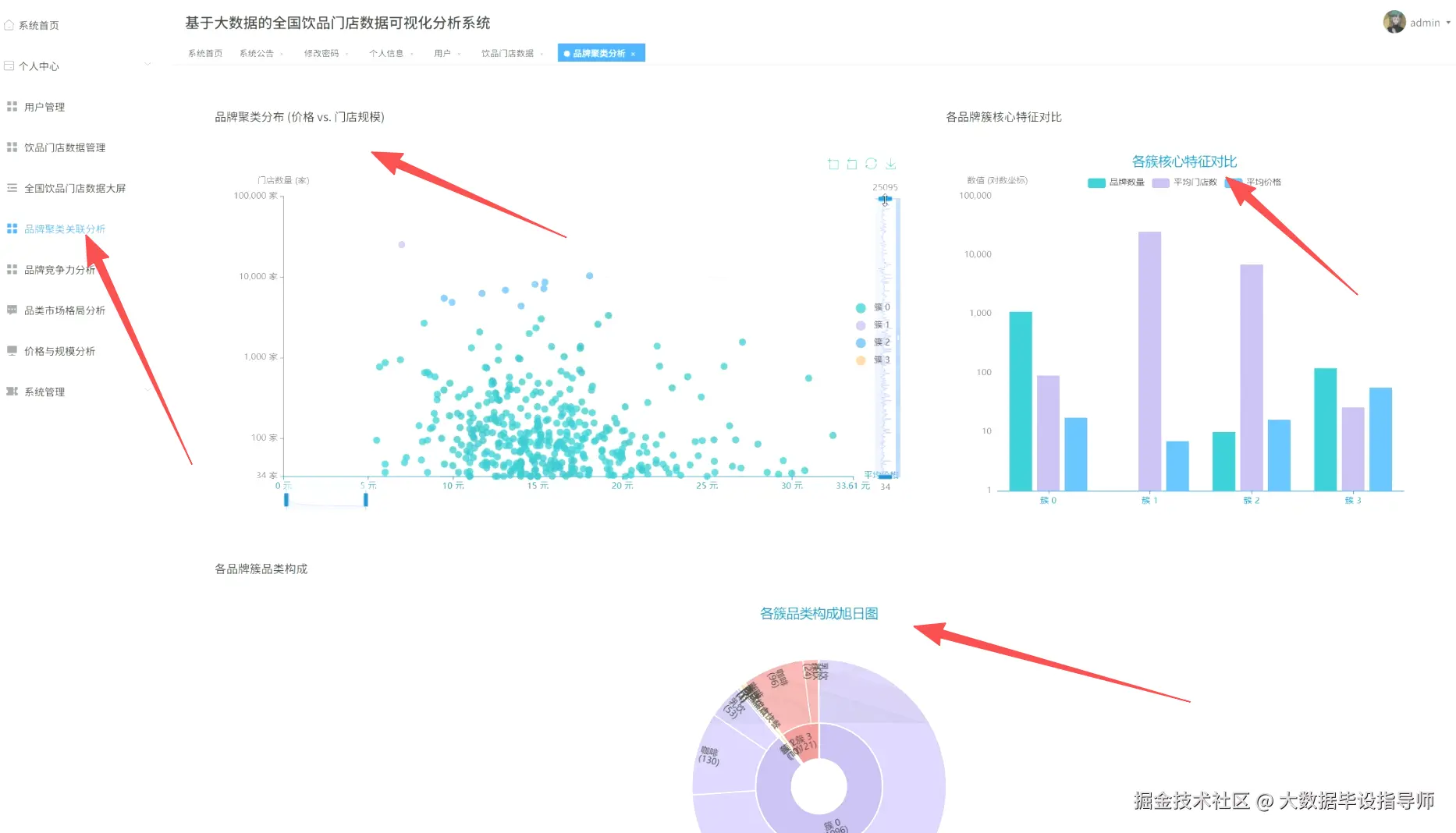Image resolution: width=1456 pixels, height=833 pixels.
Task: Switch to the 用户 tab
Action: click(442, 53)
